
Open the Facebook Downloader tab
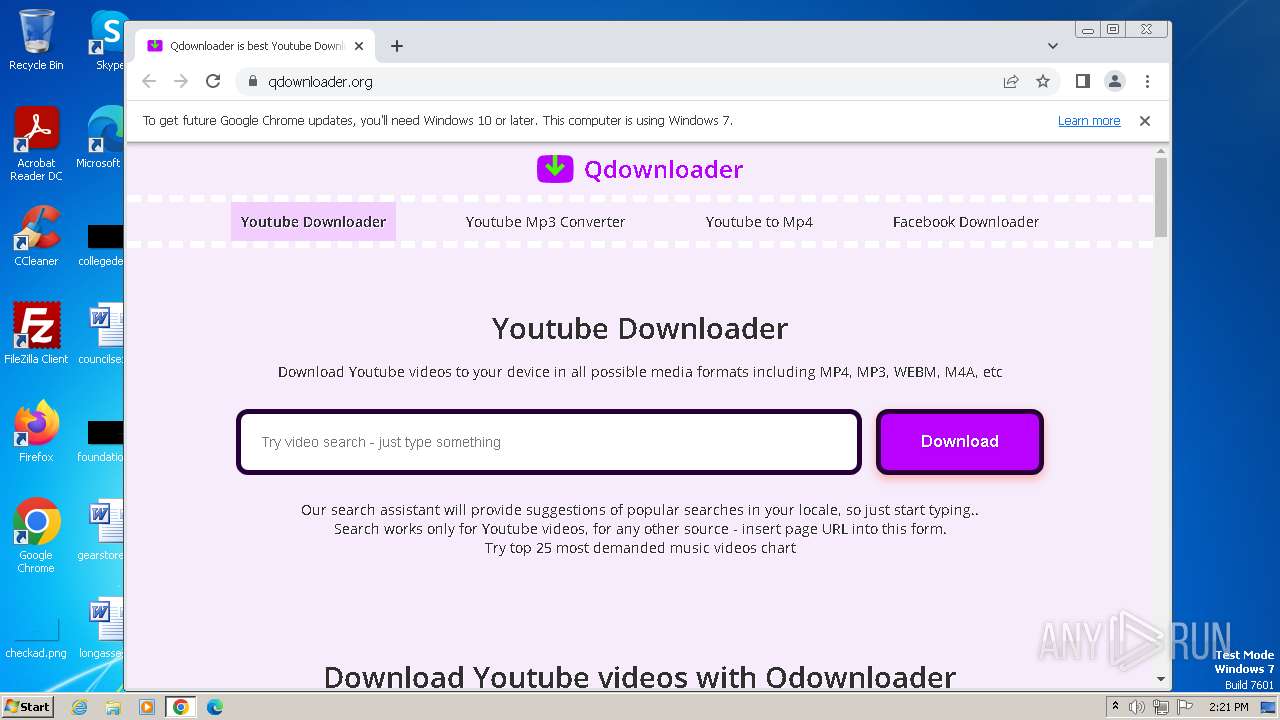[x=966, y=222]
